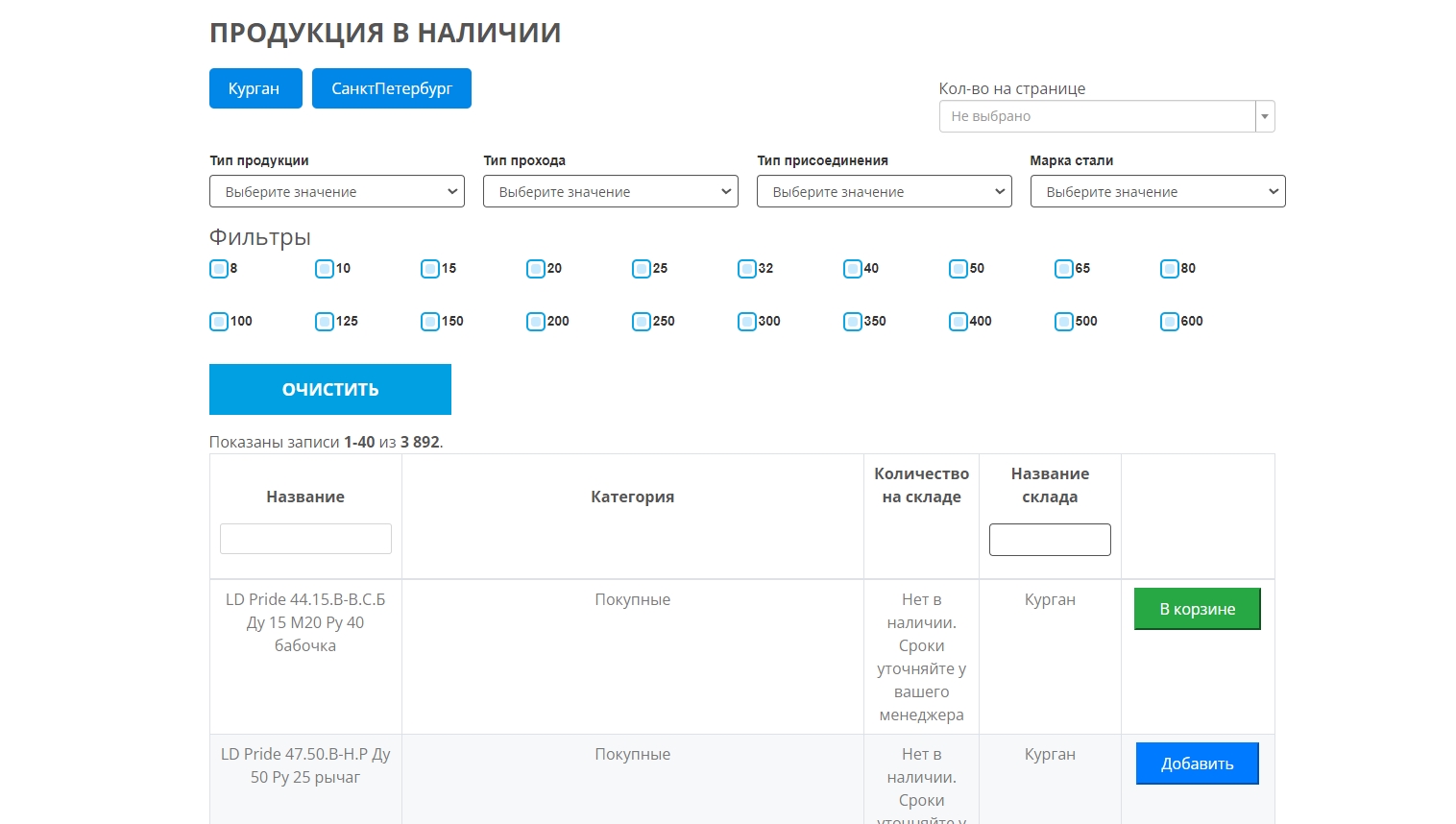
Task: Check the 250 size filter box
Action: pyautogui.click(x=642, y=322)
